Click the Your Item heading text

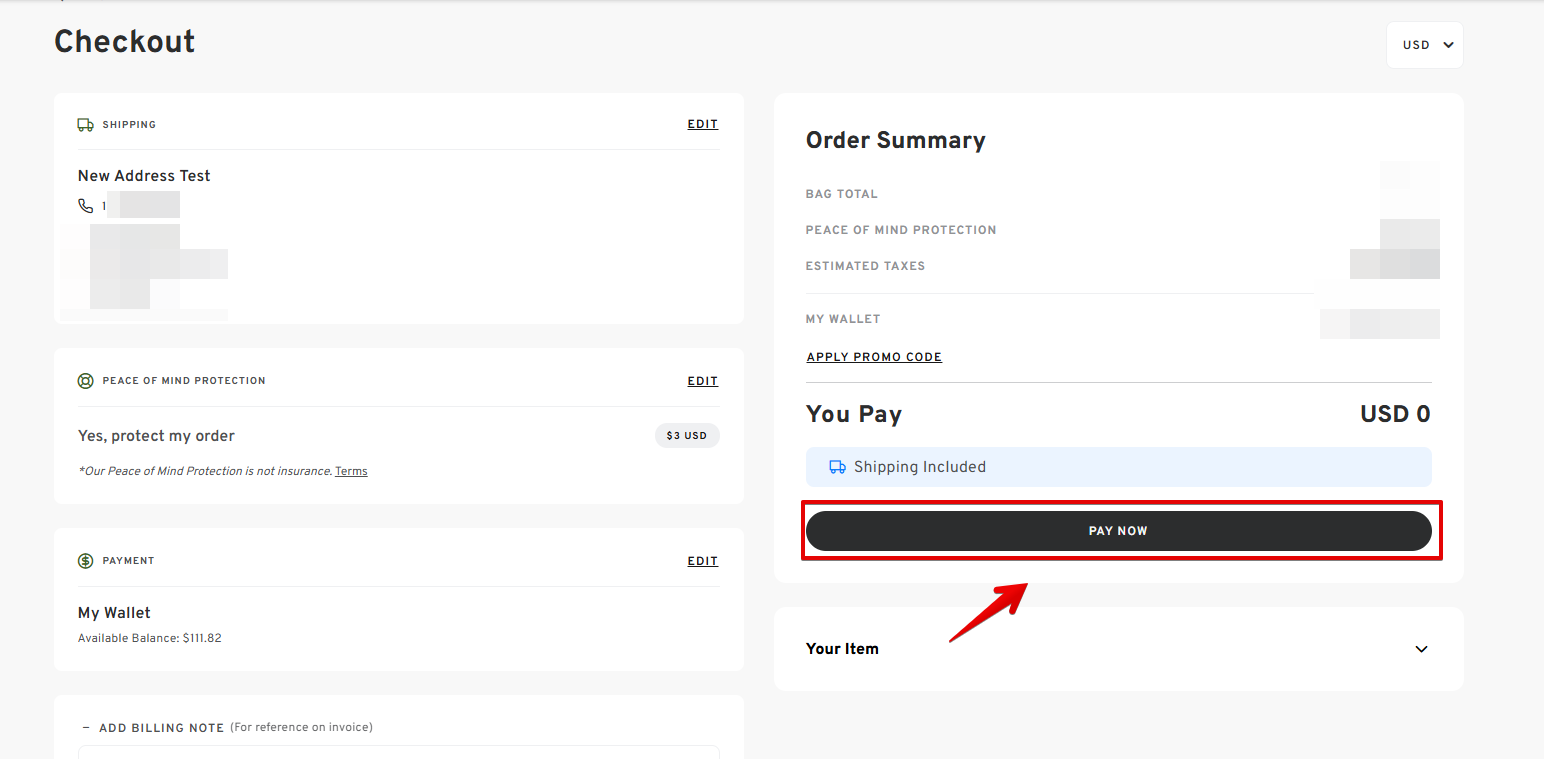pyautogui.click(x=842, y=649)
